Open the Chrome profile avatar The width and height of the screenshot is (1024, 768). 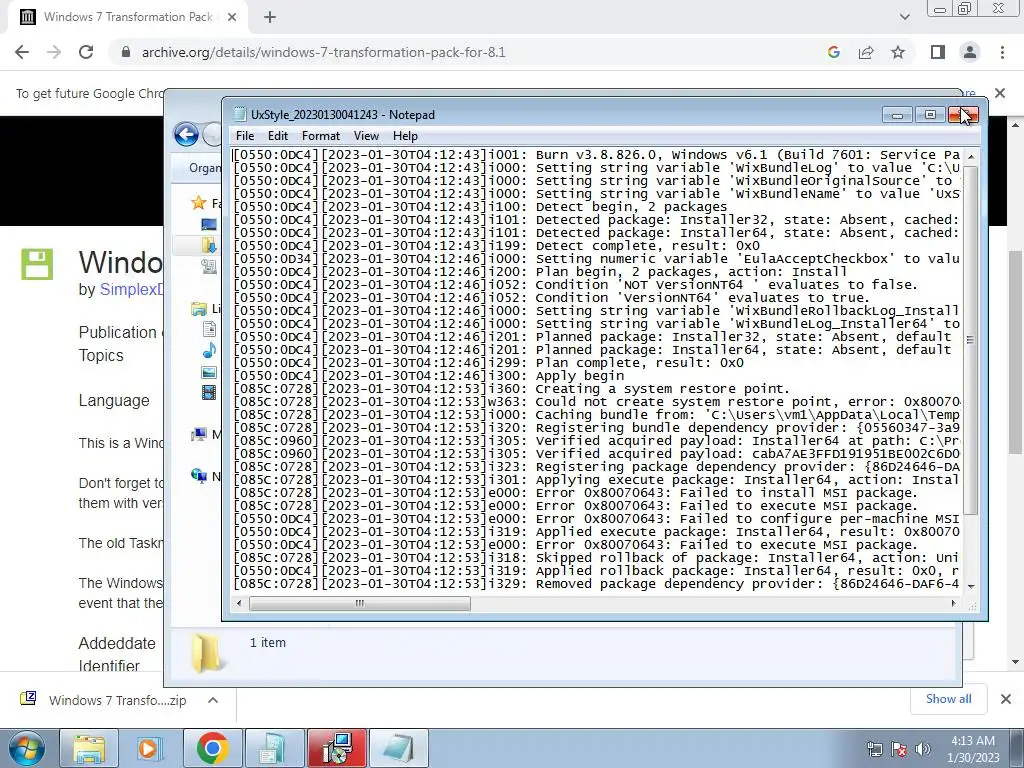point(970,52)
